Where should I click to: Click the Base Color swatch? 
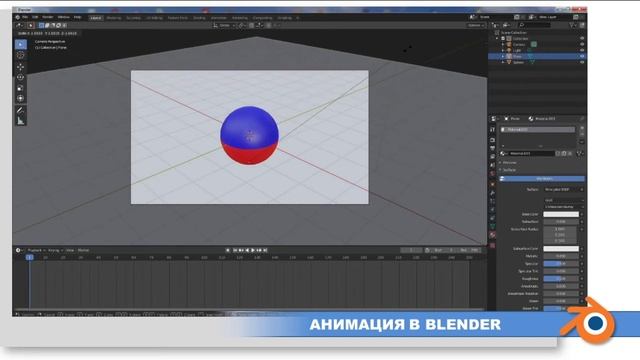561,214
